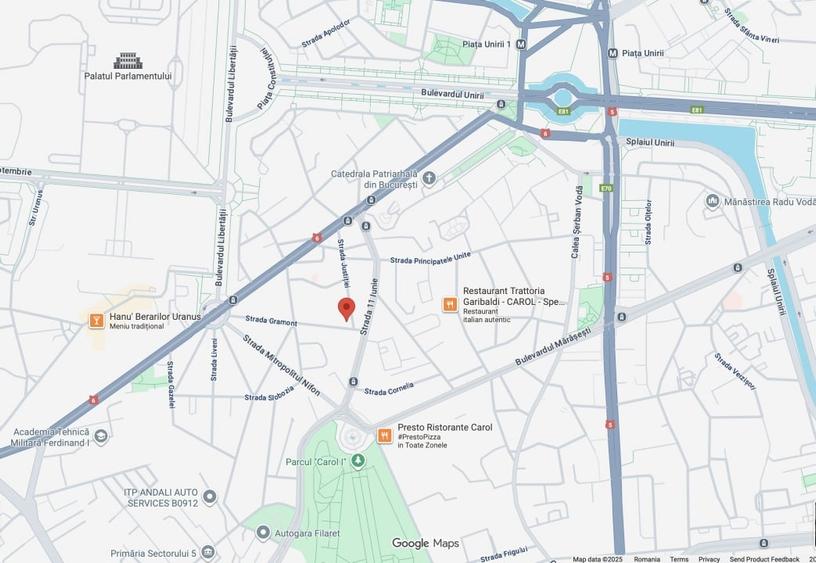Viewport: 816px width, 563px height.
Task: Select the Piața Unirii metro icon
Action: tap(613, 53)
